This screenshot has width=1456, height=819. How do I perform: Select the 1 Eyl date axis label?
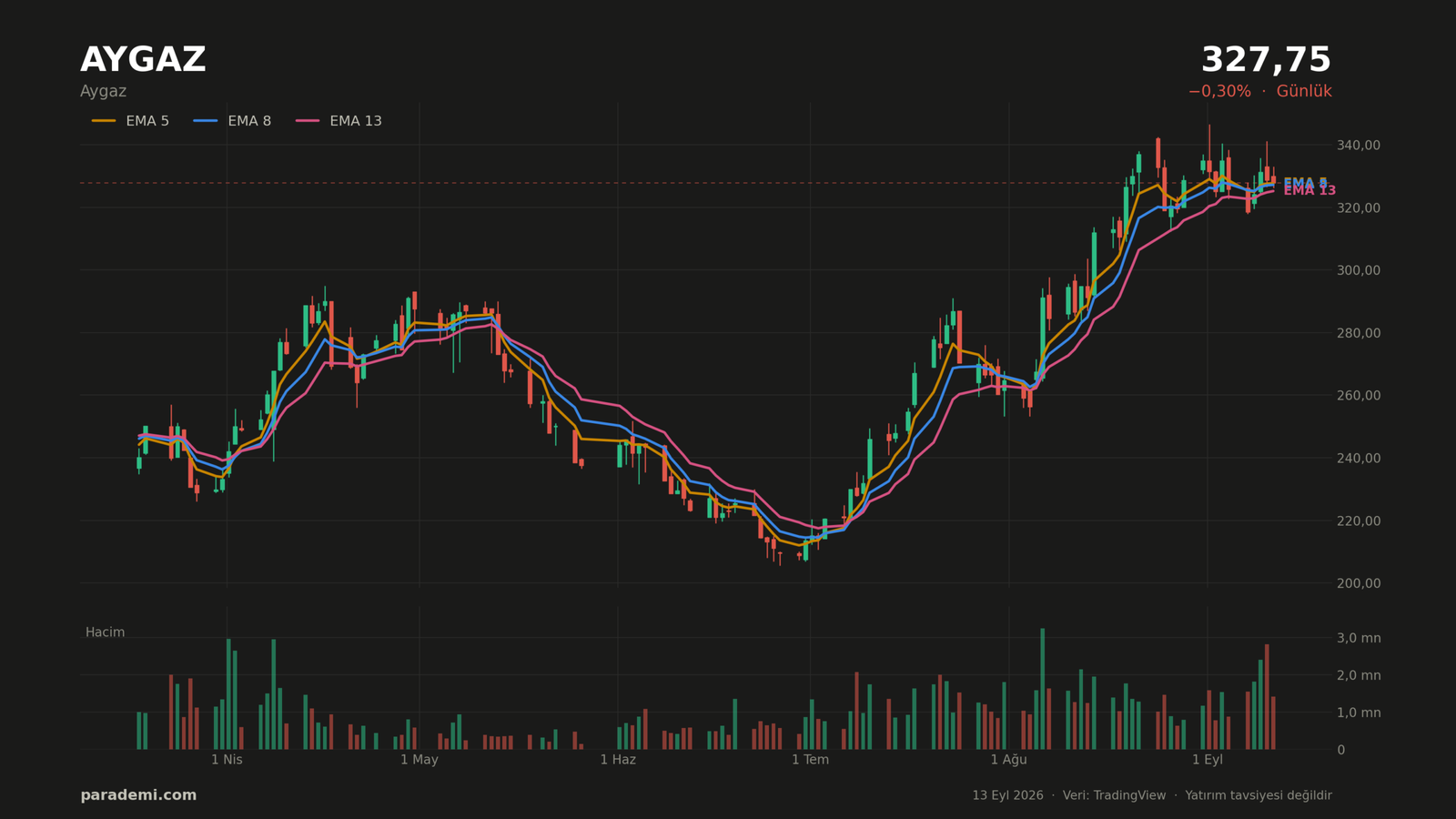1208,760
